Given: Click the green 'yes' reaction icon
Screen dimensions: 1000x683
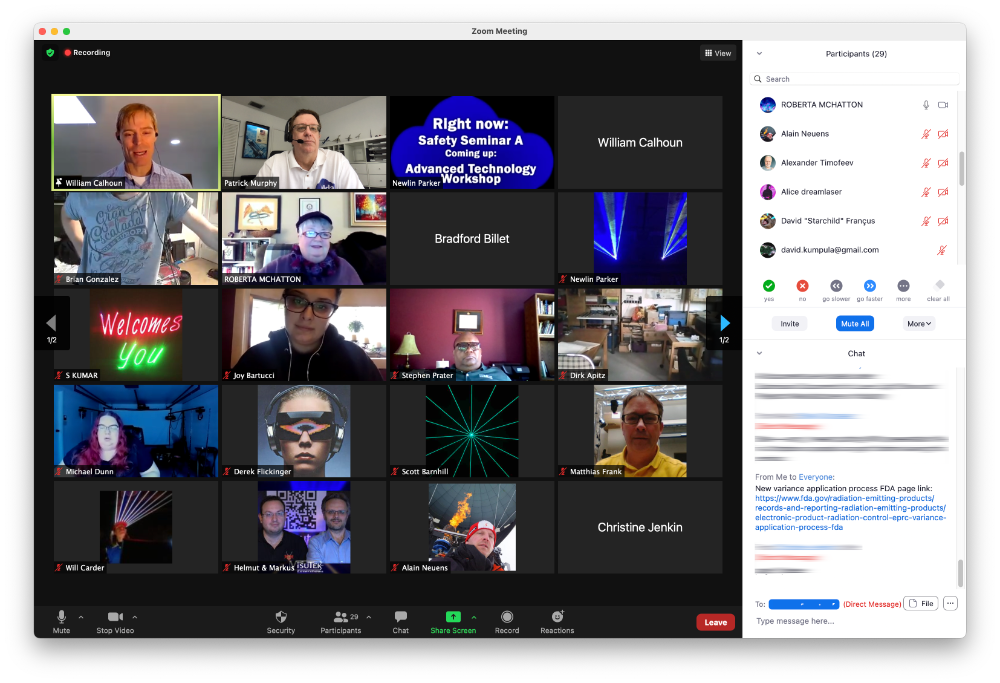Looking at the screenshot, I should pos(769,286).
